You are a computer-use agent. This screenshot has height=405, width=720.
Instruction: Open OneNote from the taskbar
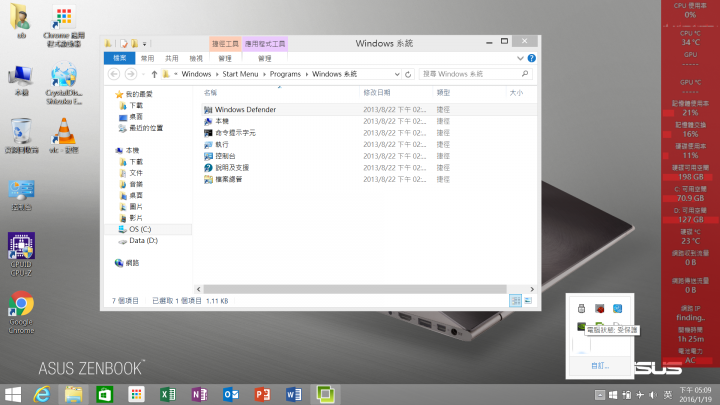(x=199, y=394)
